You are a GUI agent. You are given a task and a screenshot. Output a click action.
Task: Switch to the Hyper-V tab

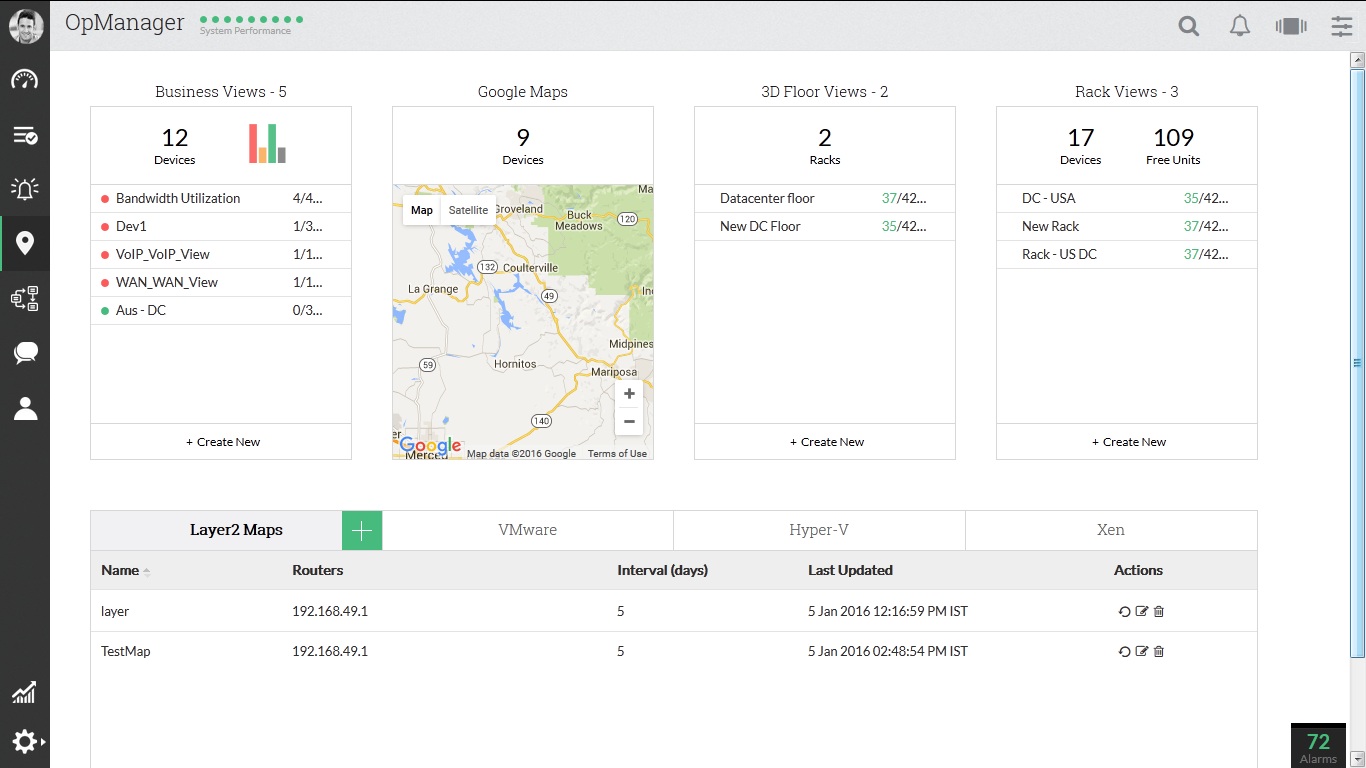coord(819,530)
